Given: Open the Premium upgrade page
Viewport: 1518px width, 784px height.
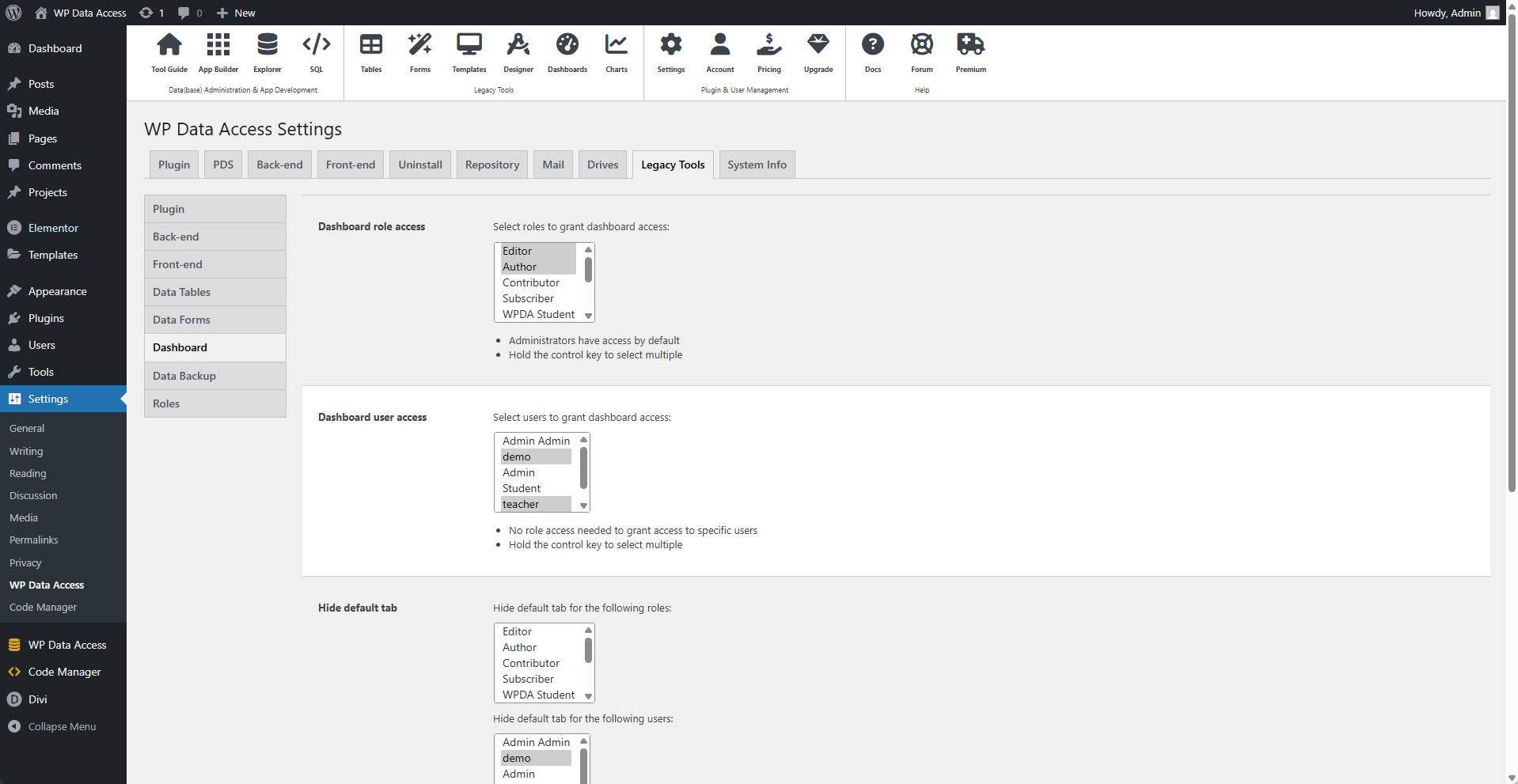Looking at the screenshot, I should [x=970, y=51].
